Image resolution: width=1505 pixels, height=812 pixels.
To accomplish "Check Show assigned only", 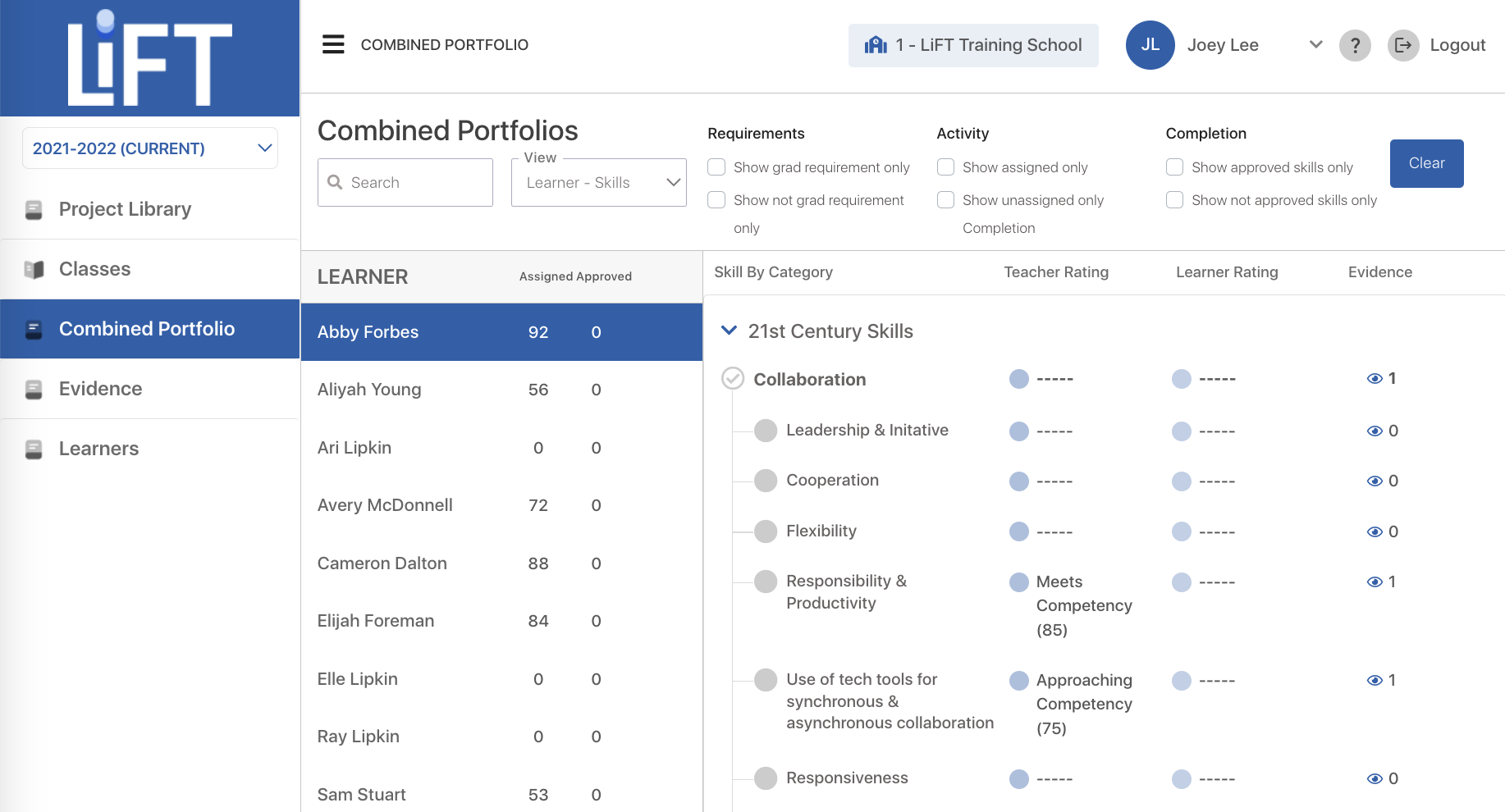I will click(x=945, y=167).
